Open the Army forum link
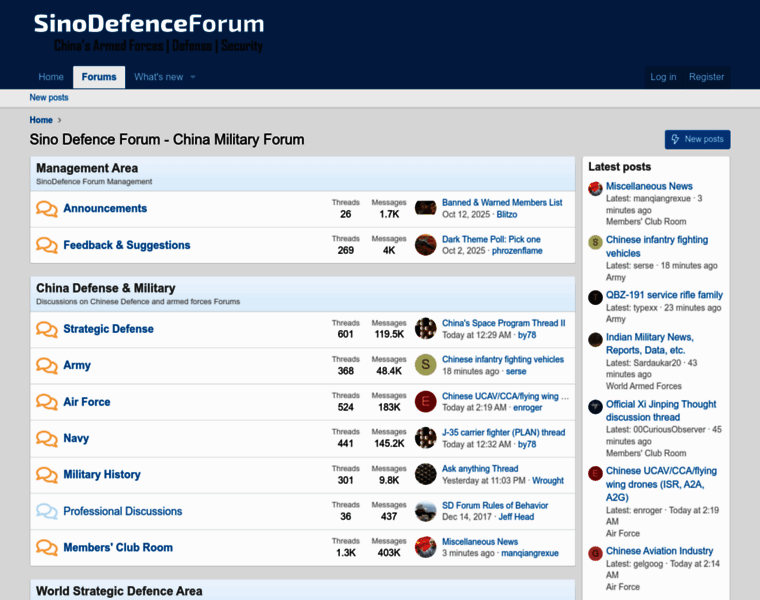Image resolution: width=760 pixels, height=600 pixels. (x=77, y=365)
